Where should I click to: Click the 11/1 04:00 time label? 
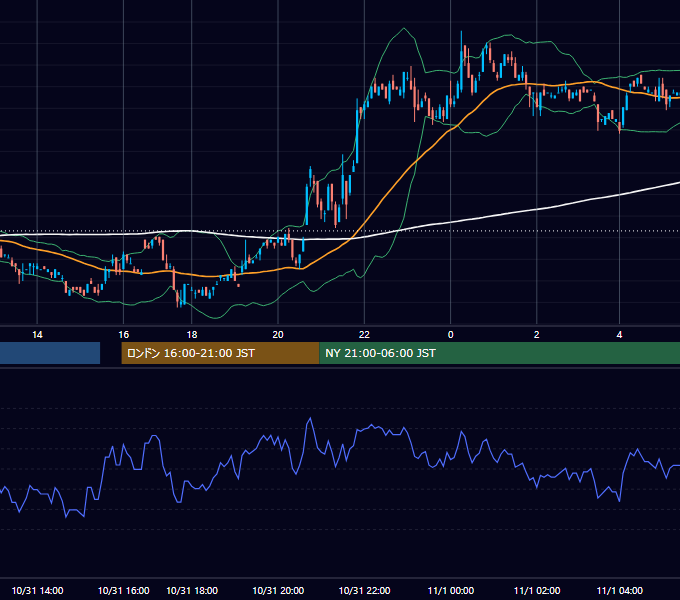coord(620,590)
